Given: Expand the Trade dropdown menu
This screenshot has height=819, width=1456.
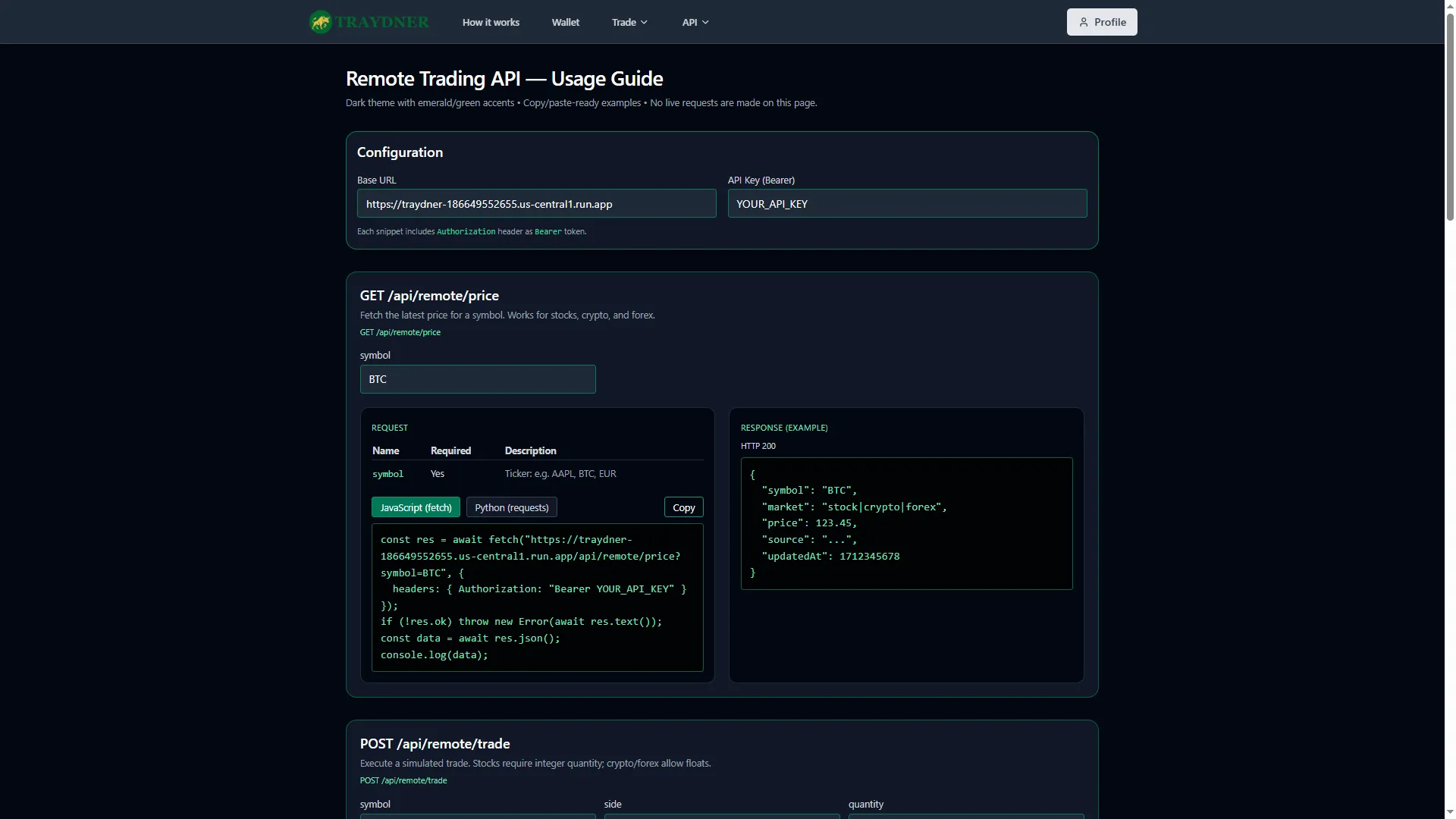Looking at the screenshot, I should pos(629,22).
